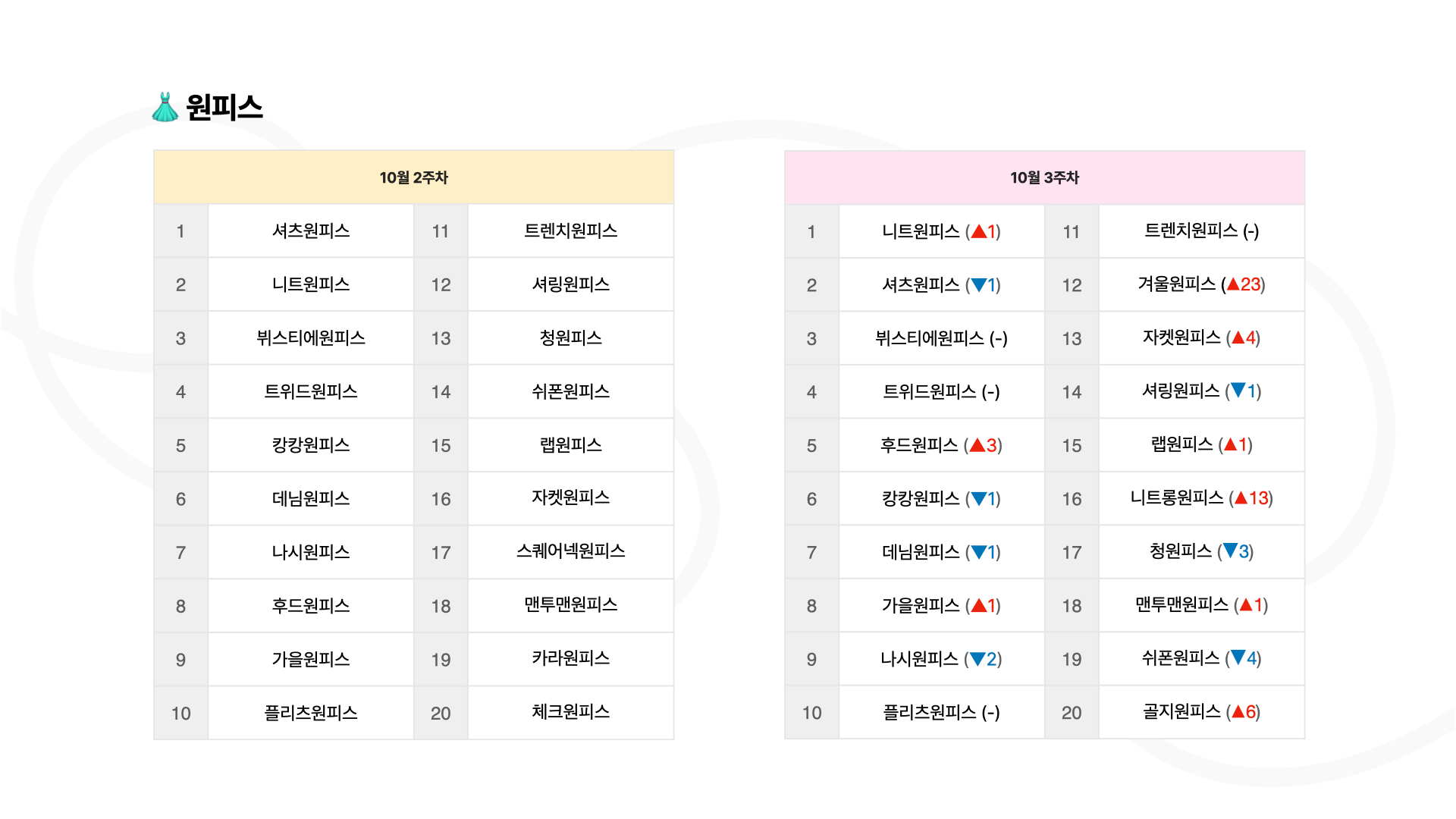The height and width of the screenshot is (819, 1456).
Task: Click 맨투맨원피스 in the 10월 2주차 table
Action: pyautogui.click(x=571, y=605)
